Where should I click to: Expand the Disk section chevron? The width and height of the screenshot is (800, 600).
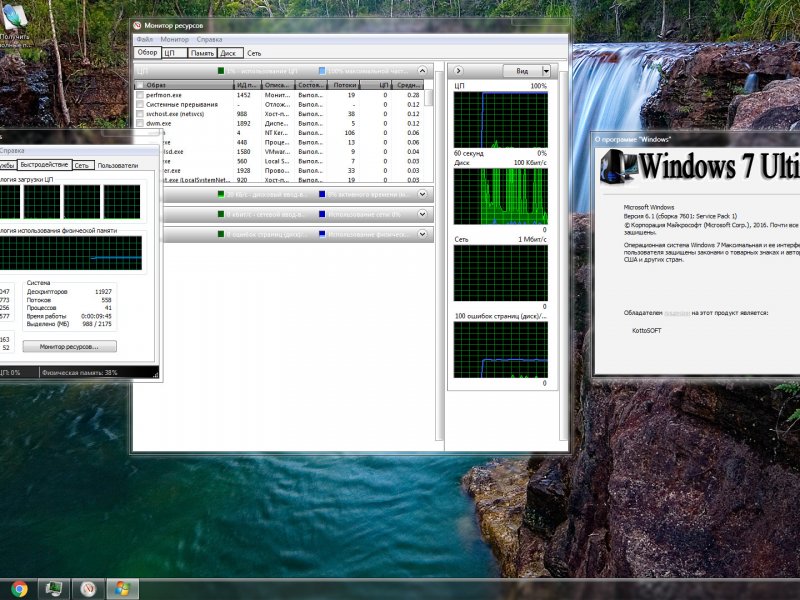click(x=422, y=194)
